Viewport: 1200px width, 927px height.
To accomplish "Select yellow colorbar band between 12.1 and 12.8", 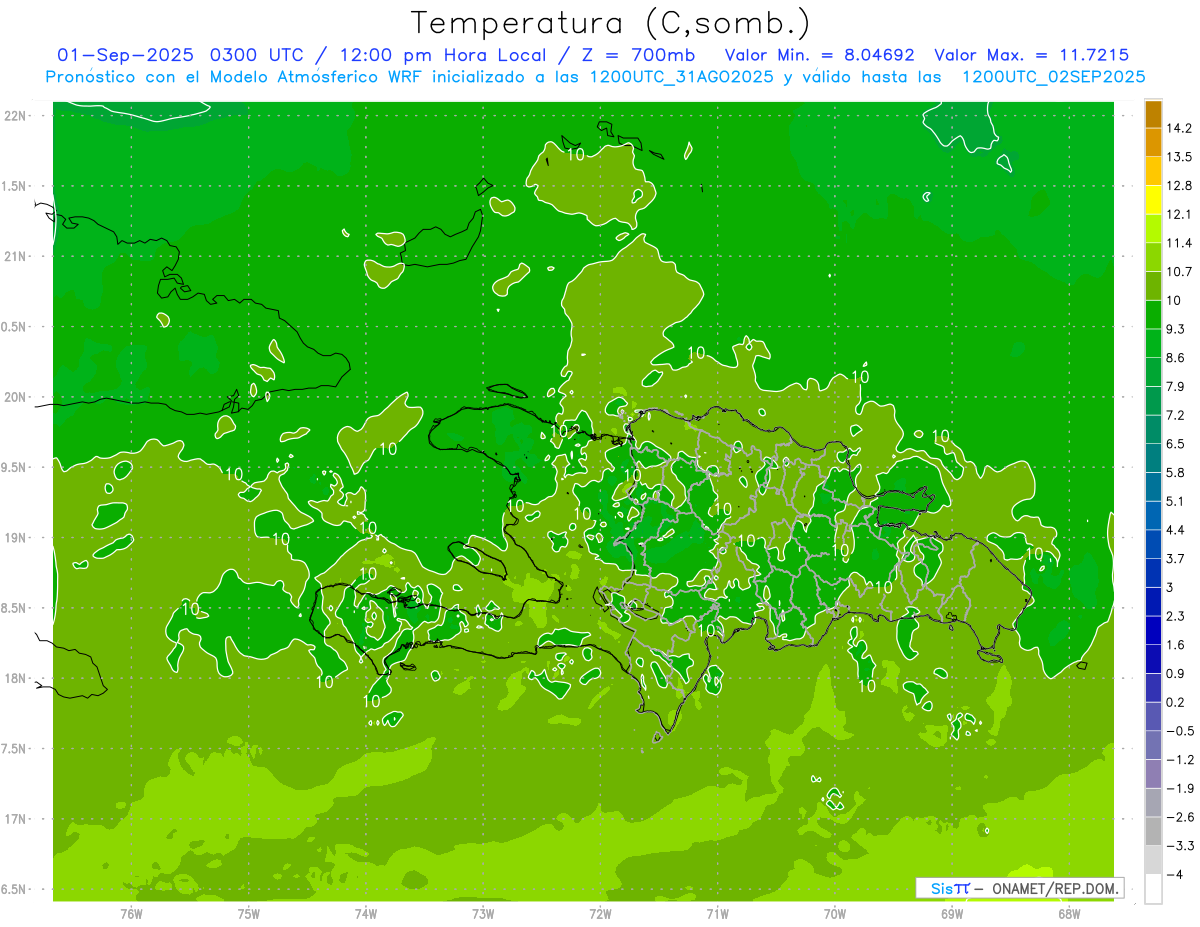I will pyautogui.click(x=1153, y=200).
